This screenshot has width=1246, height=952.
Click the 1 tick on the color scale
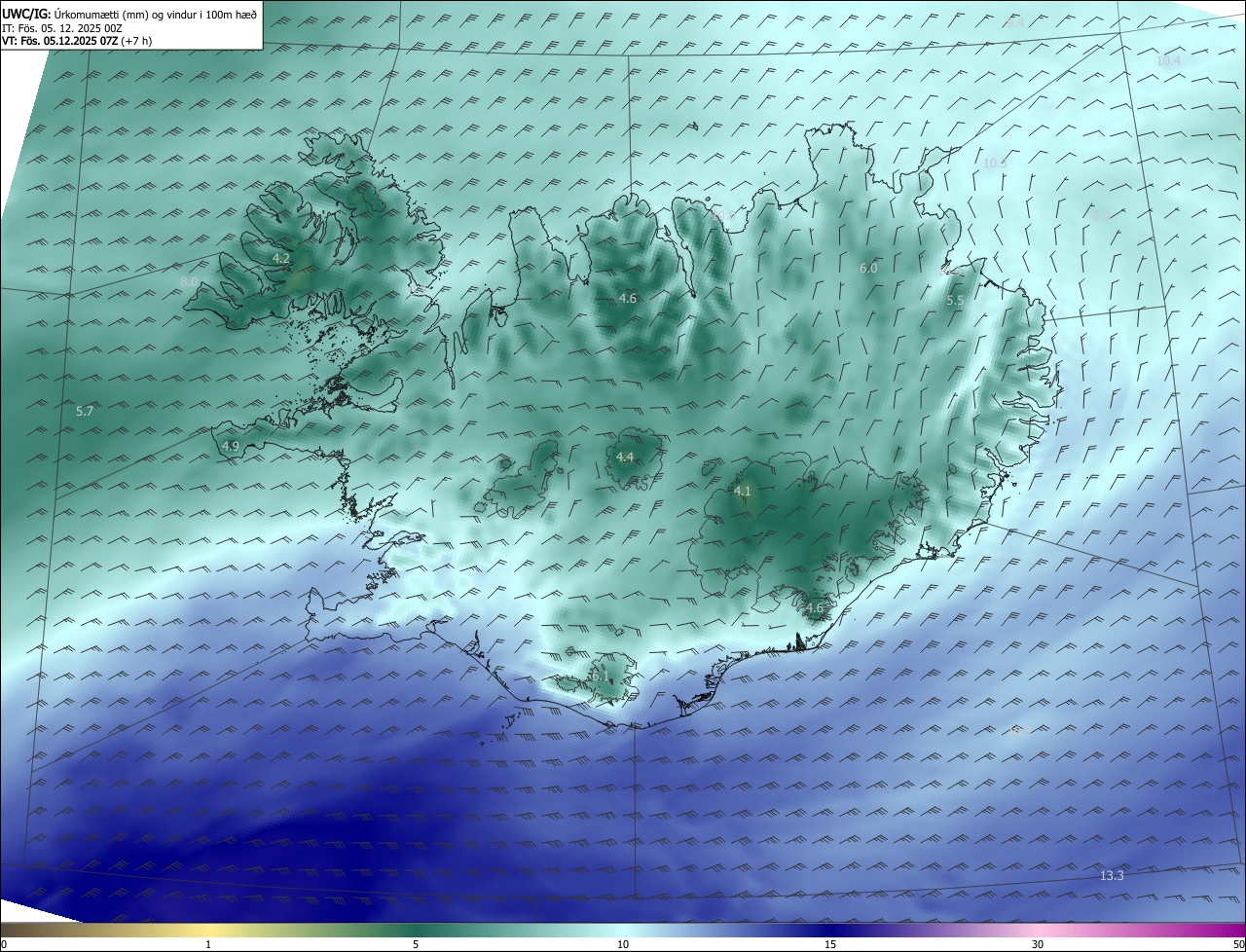coord(209,944)
